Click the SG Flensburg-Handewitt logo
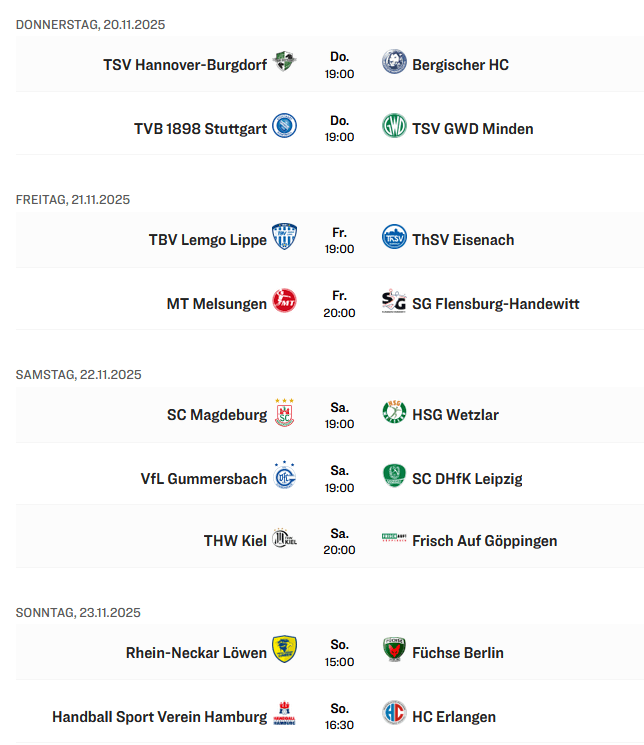Screen dimensions: 644x745 click(394, 302)
